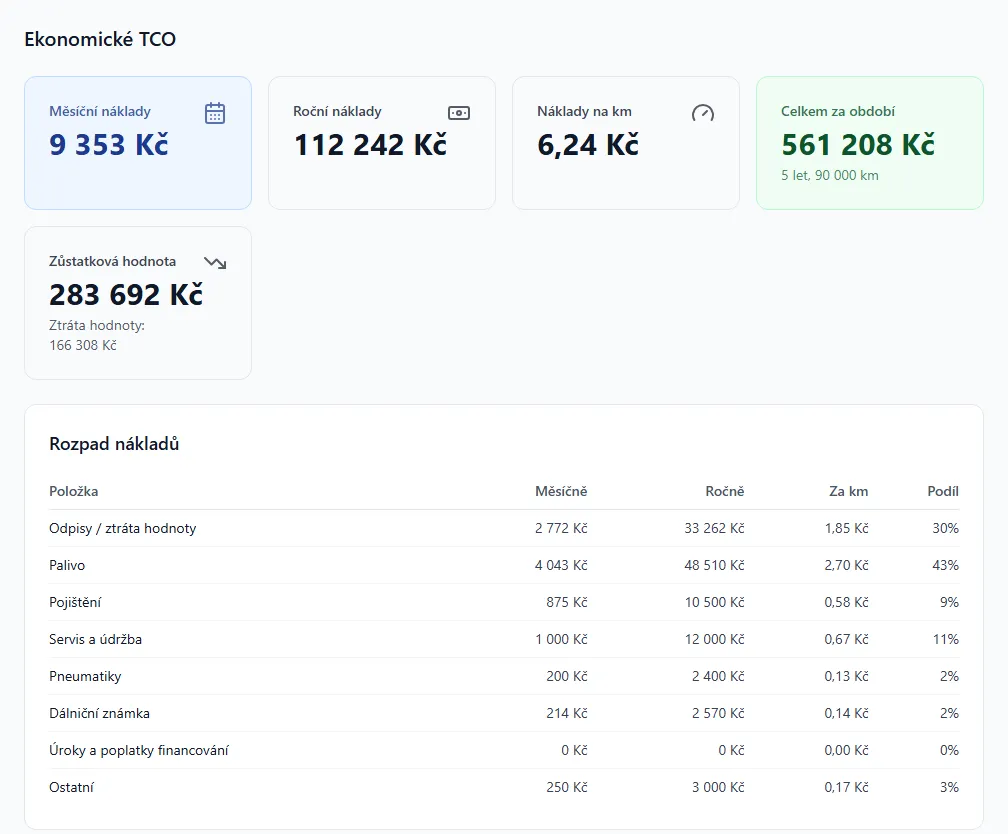The width and height of the screenshot is (1008, 834).
Task: Click the 'Odpisy / ztráta hodnoty' row label
Action: (x=122, y=528)
